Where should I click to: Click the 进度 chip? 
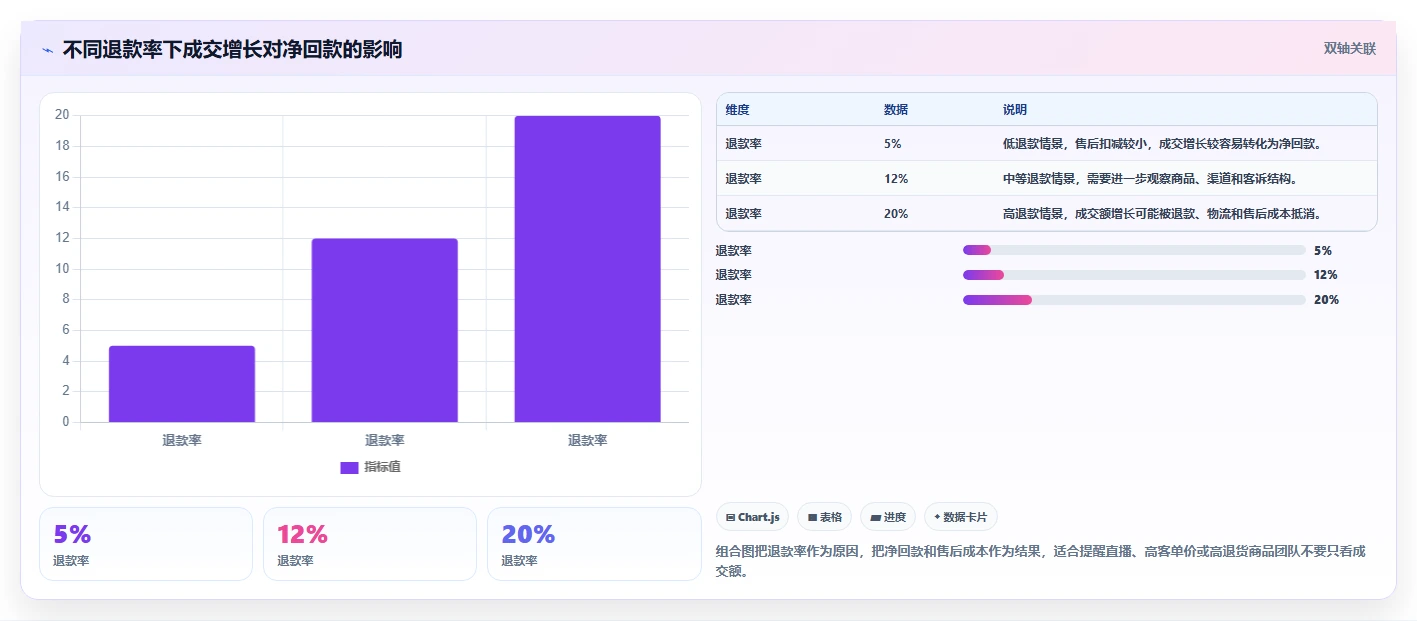[x=888, y=517]
